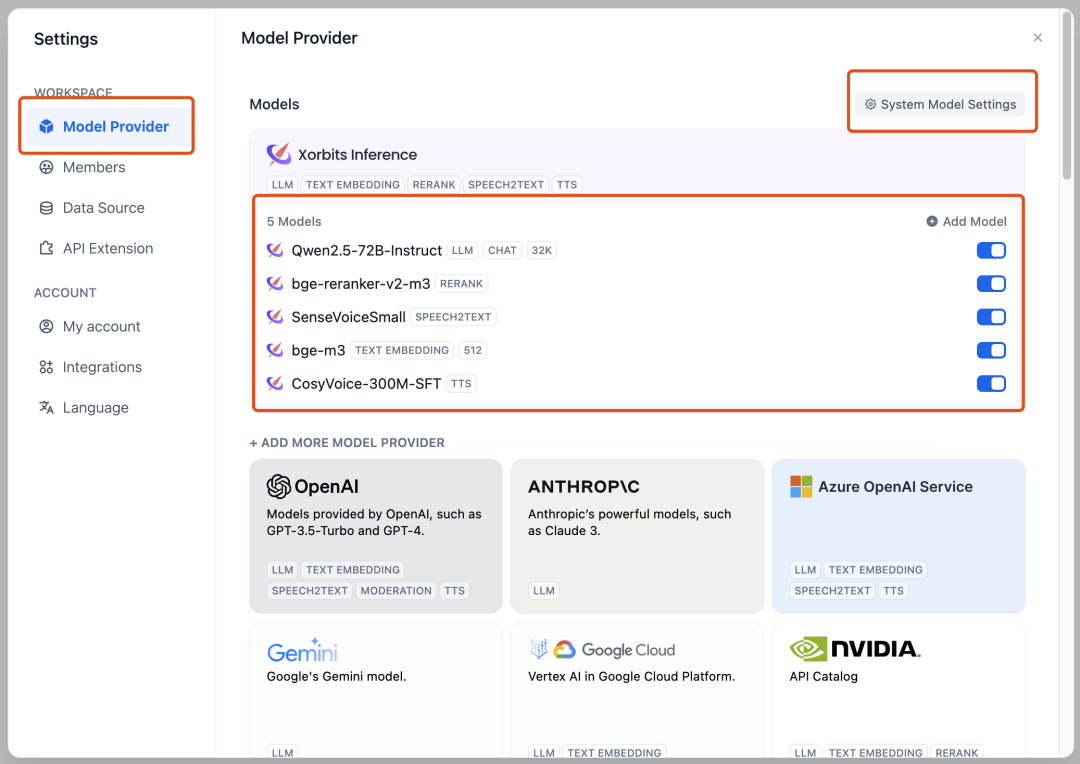Image resolution: width=1080 pixels, height=764 pixels.
Task: Disable the Qwen2.5-72B-Instruct model toggle
Action: (x=991, y=251)
